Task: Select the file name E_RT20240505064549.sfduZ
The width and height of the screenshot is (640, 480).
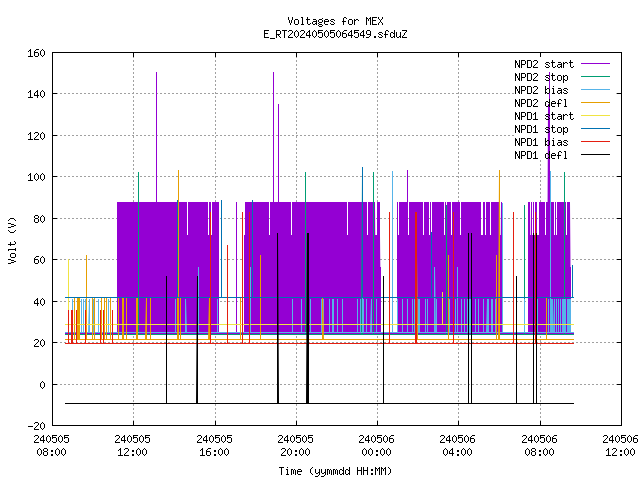Action: (335, 34)
